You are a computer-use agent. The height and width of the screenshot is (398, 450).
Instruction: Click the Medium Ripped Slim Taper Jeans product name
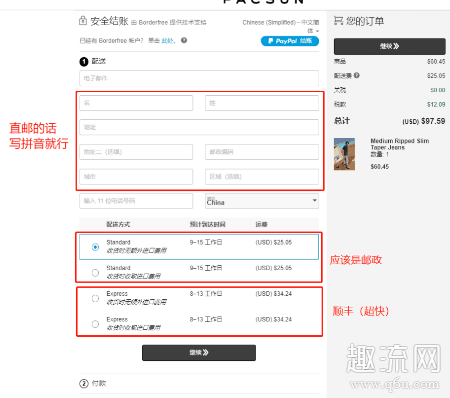400,144
